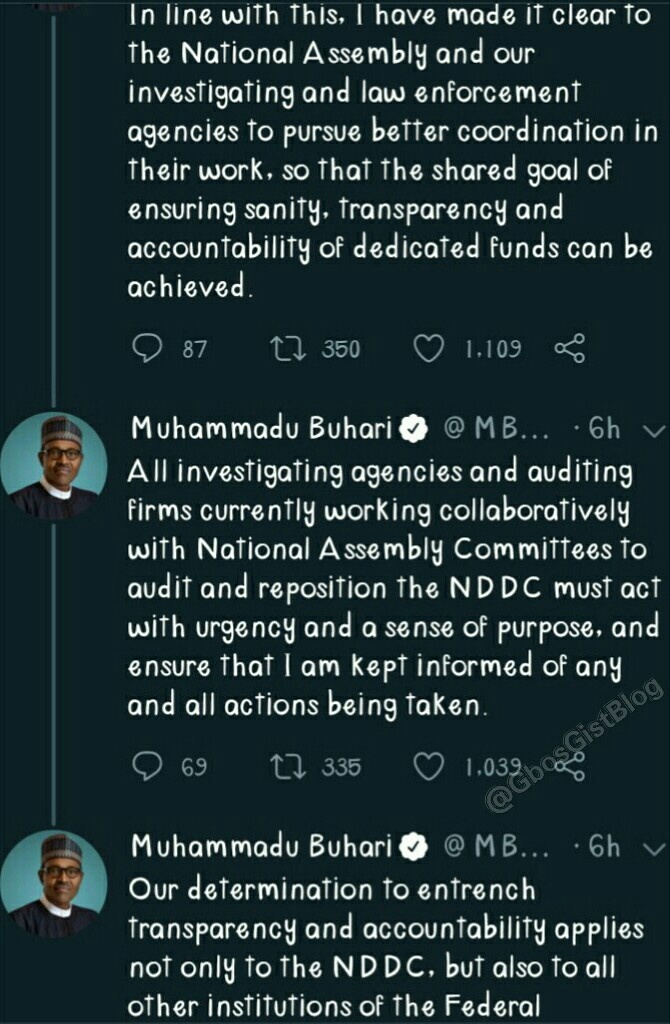Image resolution: width=670 pixels, height=1024 pixels.
Task: Reply to tweet ending "can be achieved"
Action: coord(147,348)
